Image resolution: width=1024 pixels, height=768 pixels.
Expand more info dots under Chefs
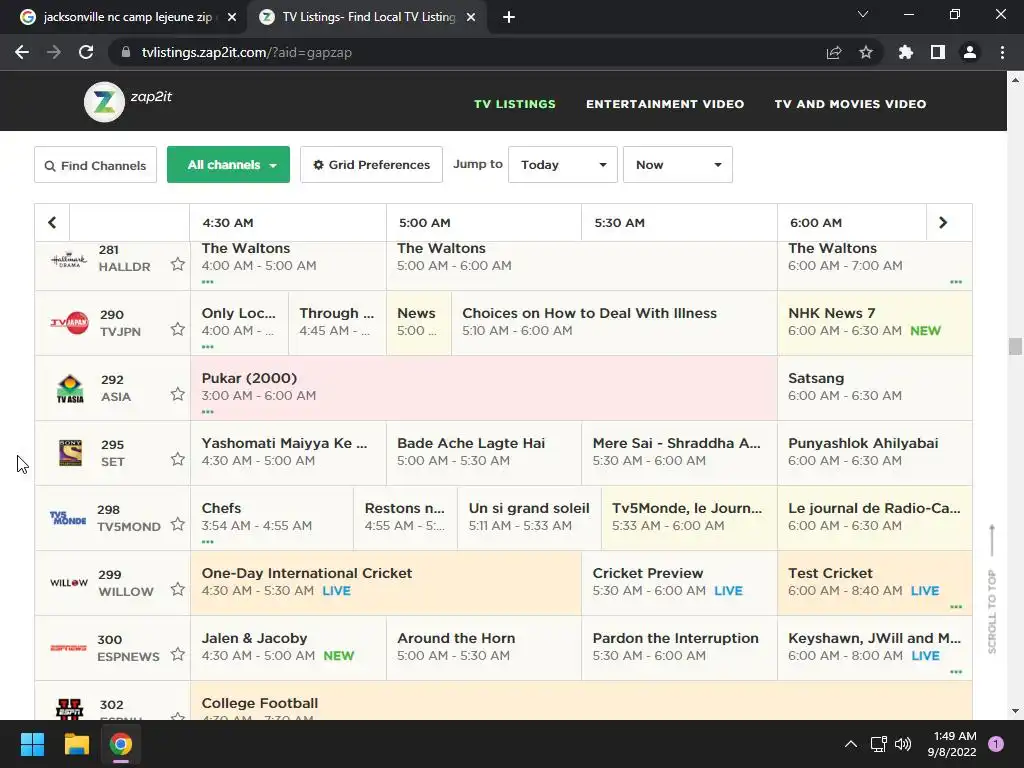pos(208,542)
